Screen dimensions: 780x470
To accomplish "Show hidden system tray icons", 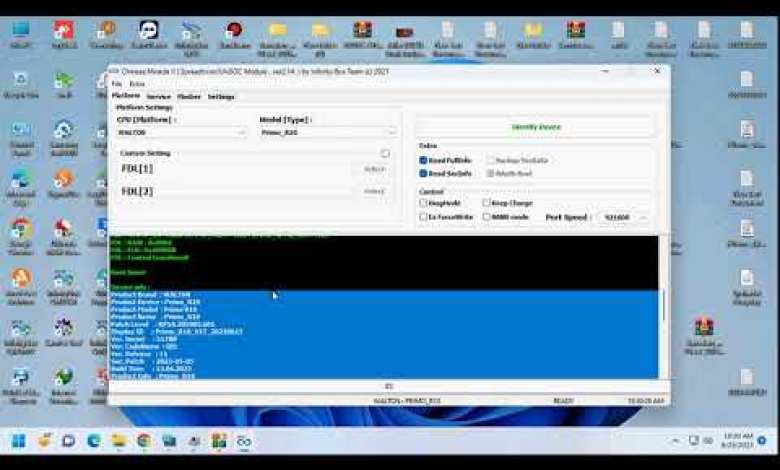I will (x=675, y=441).
